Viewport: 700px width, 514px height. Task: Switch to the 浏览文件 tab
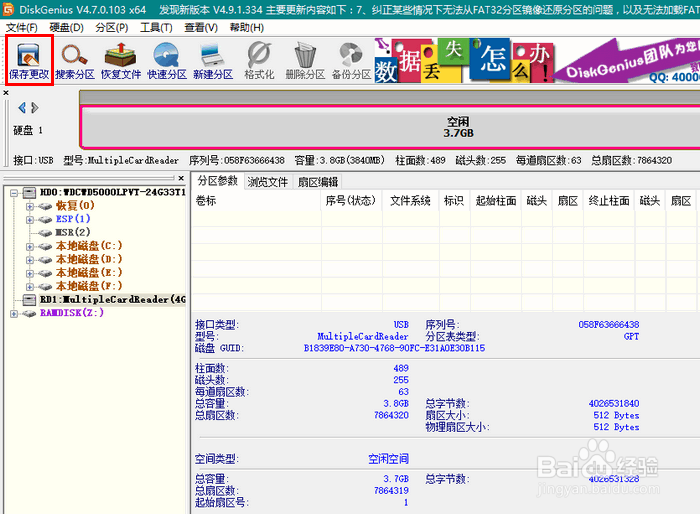coord(268,182)
